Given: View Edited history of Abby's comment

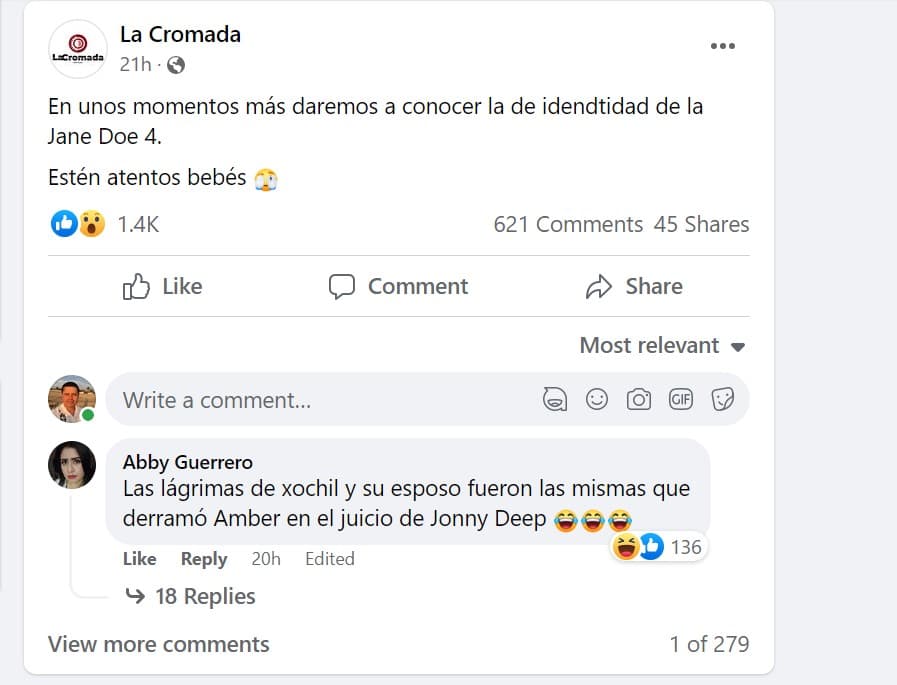Looking at the screenshot, I should (329, 559).
